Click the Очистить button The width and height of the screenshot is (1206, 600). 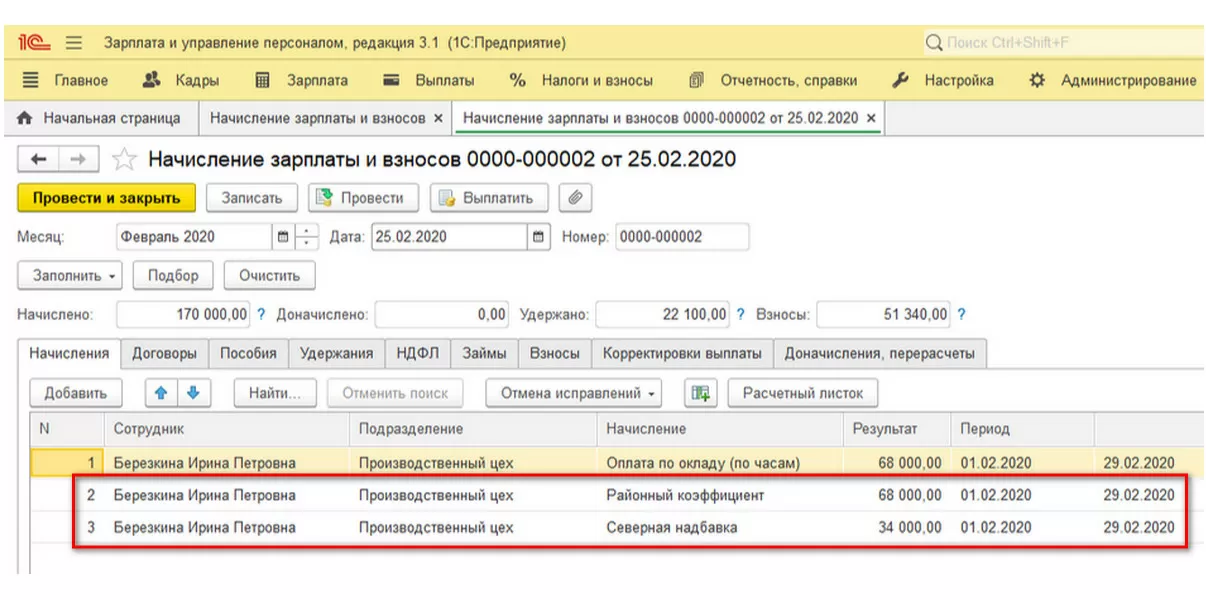270,275
